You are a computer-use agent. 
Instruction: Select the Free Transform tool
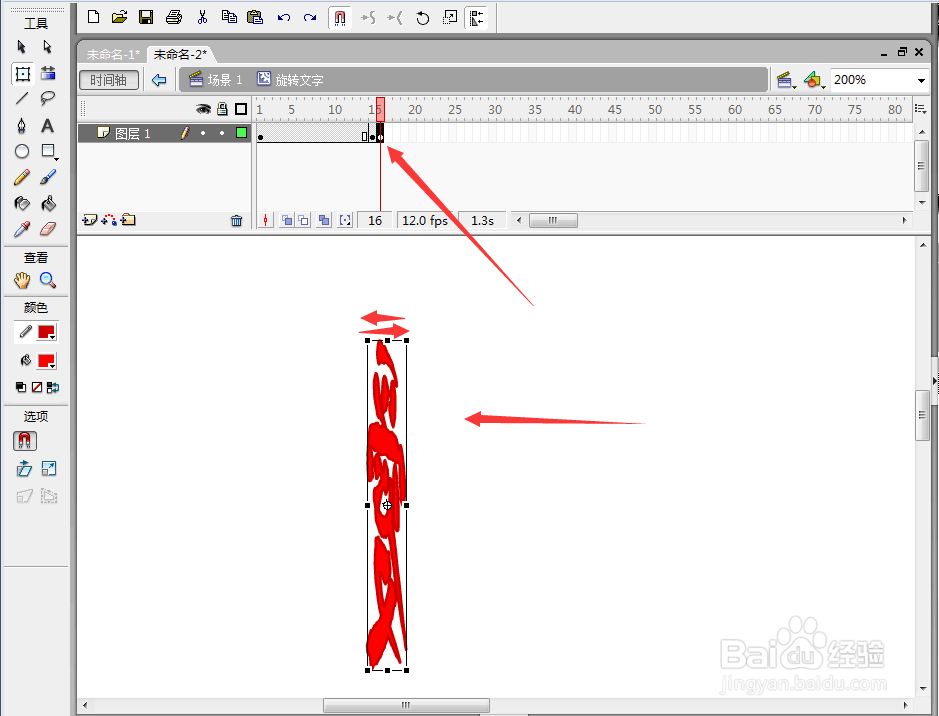coord(22,74)
